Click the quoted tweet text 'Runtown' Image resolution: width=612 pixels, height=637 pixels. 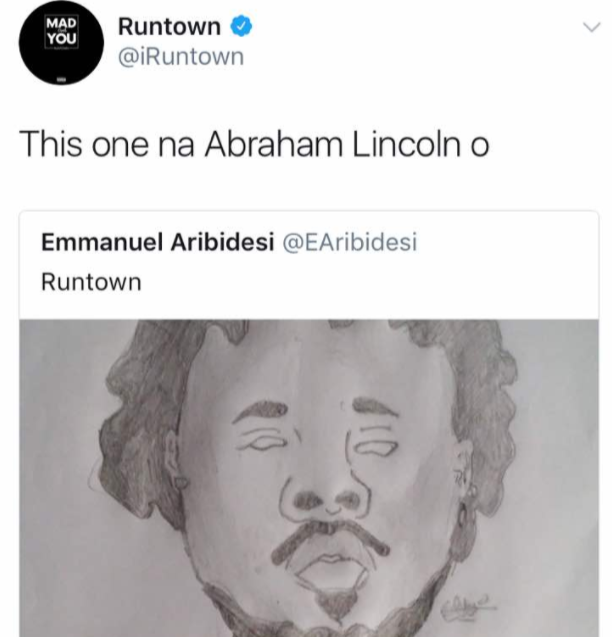click(91, 282)
